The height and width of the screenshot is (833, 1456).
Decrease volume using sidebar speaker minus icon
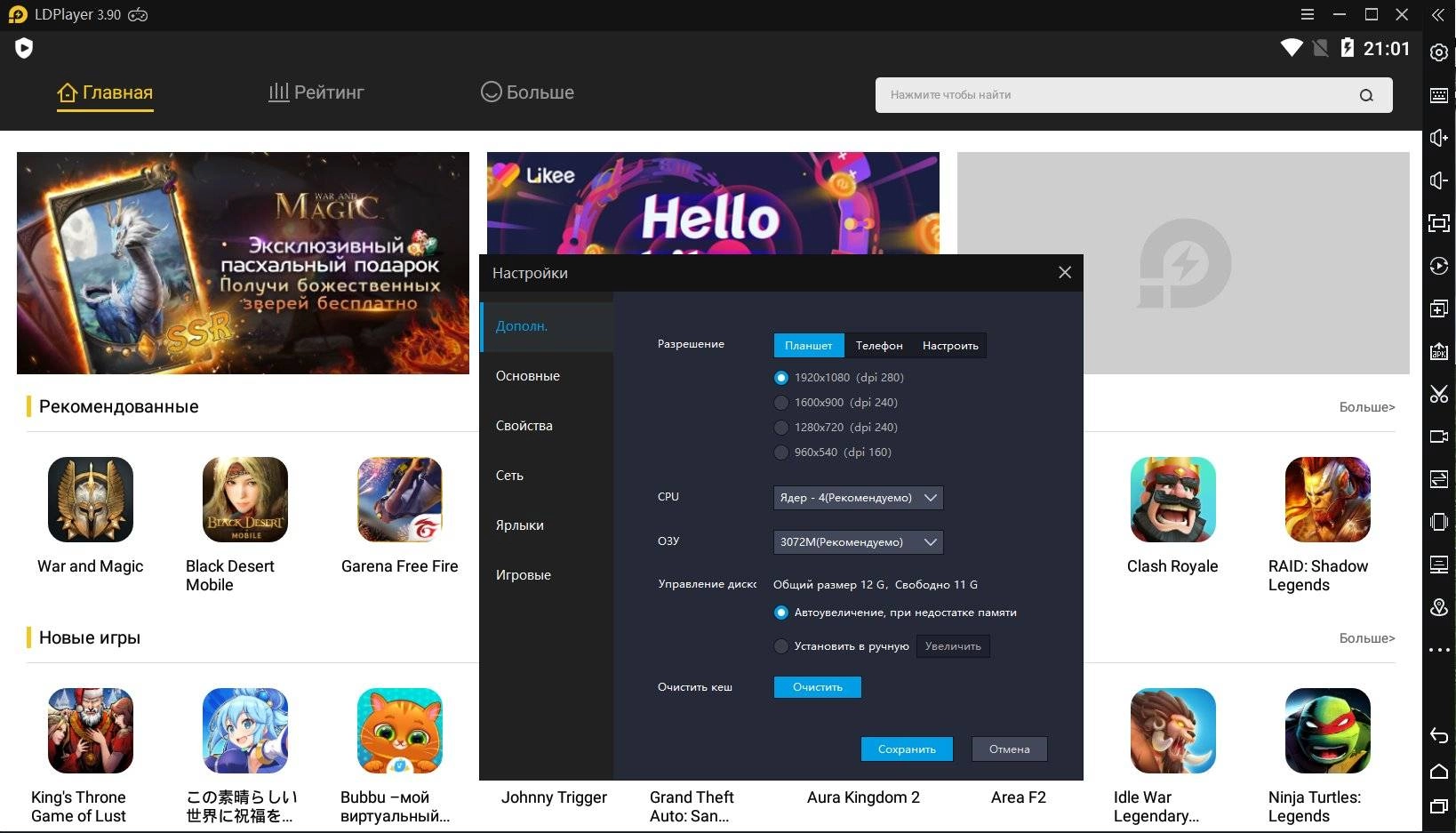1438,180
